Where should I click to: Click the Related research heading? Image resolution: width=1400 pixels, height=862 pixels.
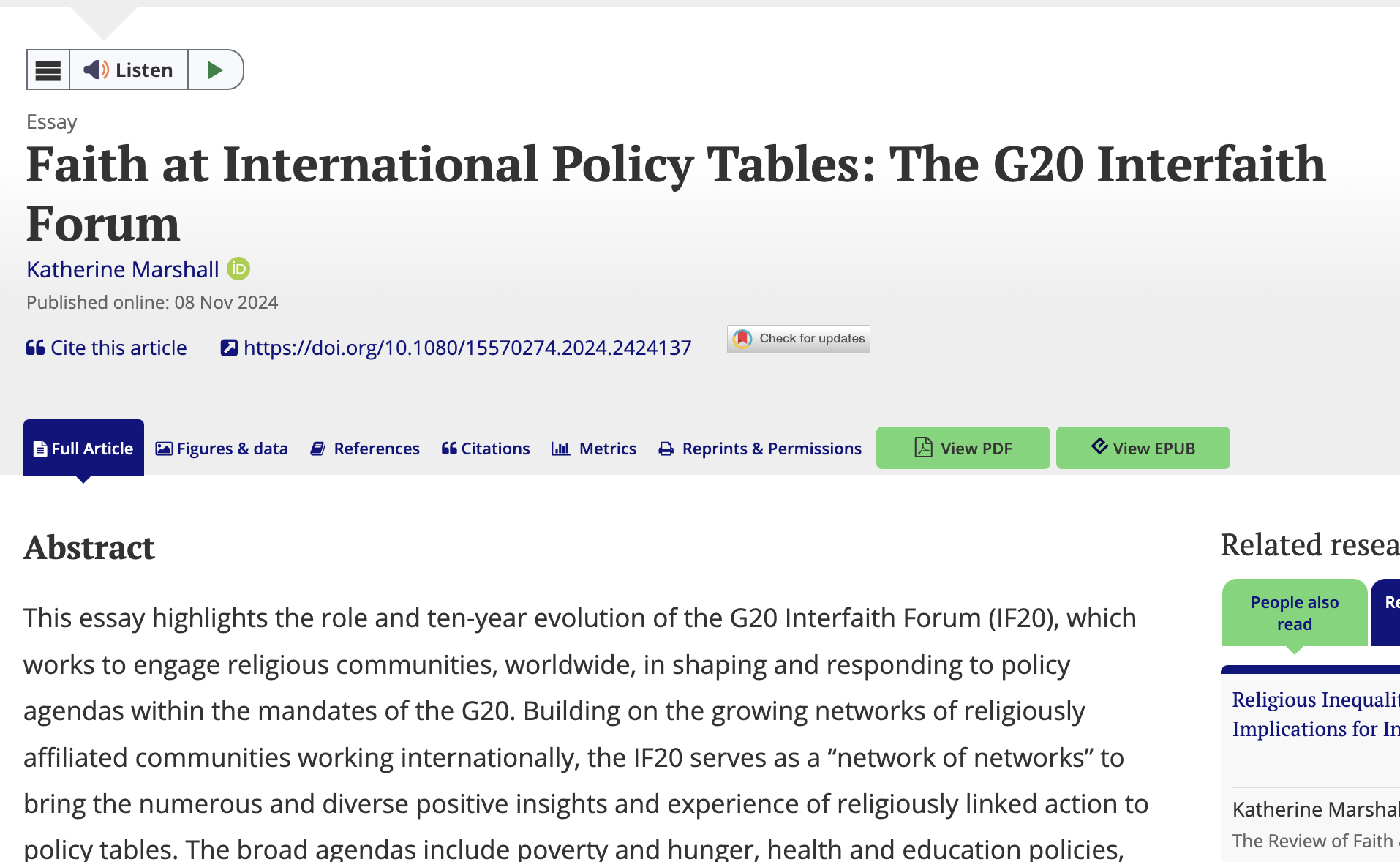pos(1310,545)
